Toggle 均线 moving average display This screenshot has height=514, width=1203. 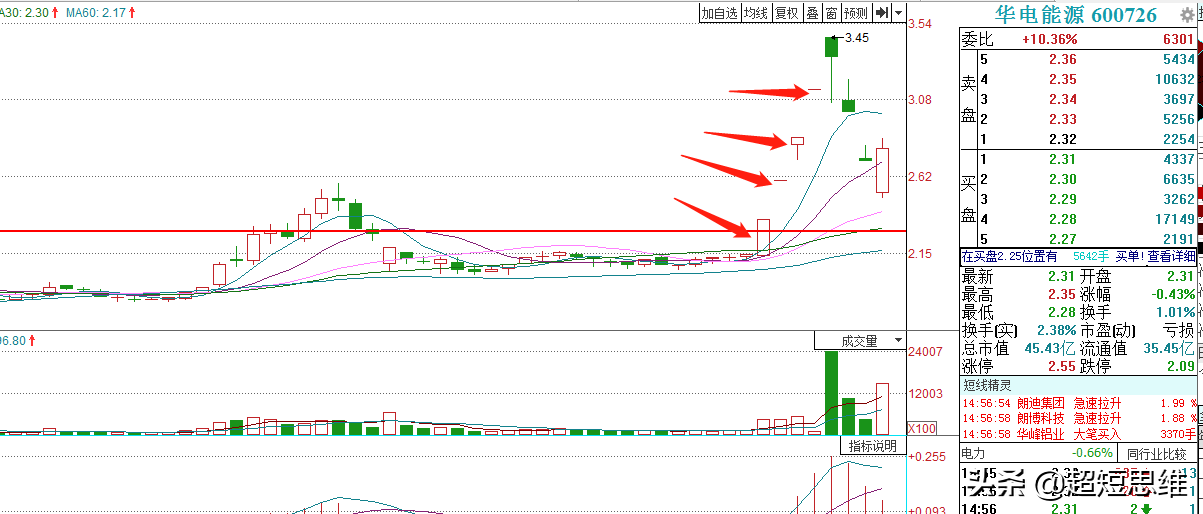pyautogui.click(x=756, y=12)
